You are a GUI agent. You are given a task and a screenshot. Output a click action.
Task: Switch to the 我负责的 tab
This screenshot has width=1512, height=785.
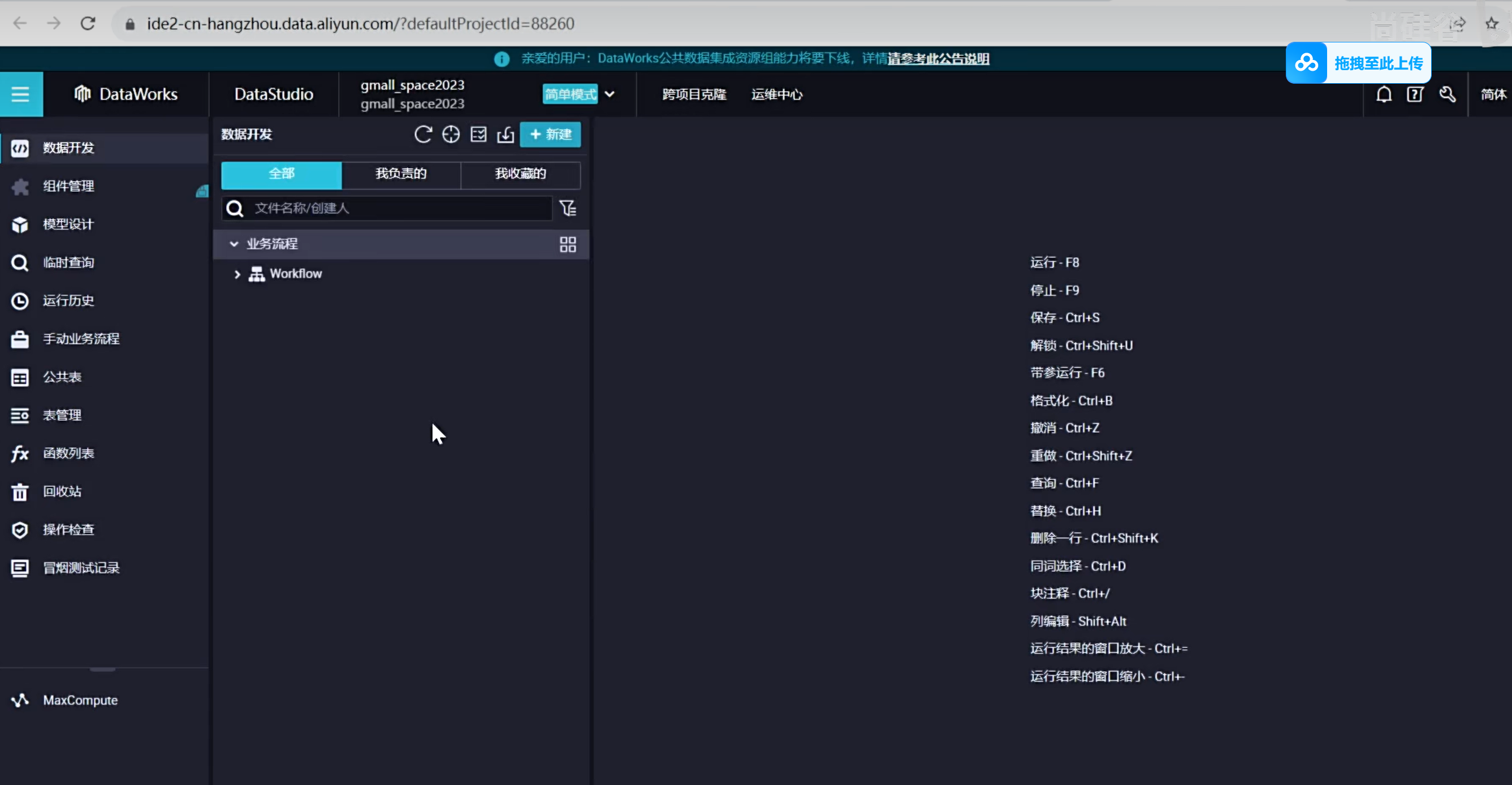click(x=401, y=174)
